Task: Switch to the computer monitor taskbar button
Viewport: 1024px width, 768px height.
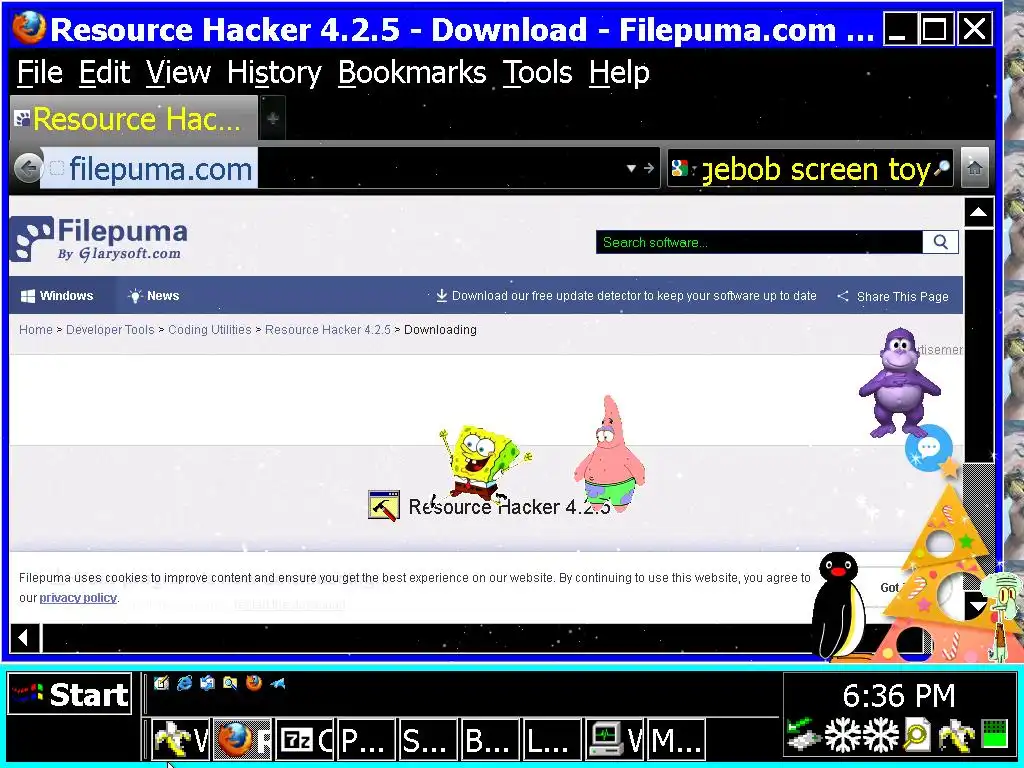Action: click(x=614, y=739)
